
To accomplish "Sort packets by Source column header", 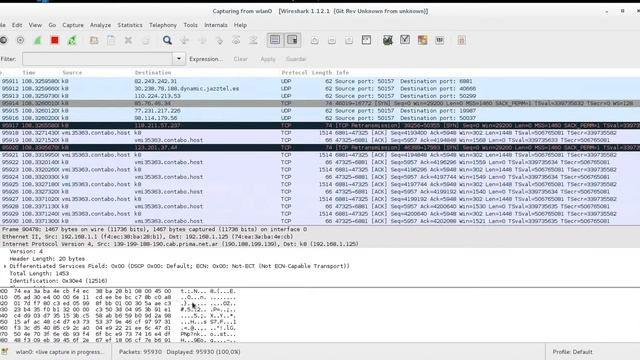I will (x=72, y=72).
